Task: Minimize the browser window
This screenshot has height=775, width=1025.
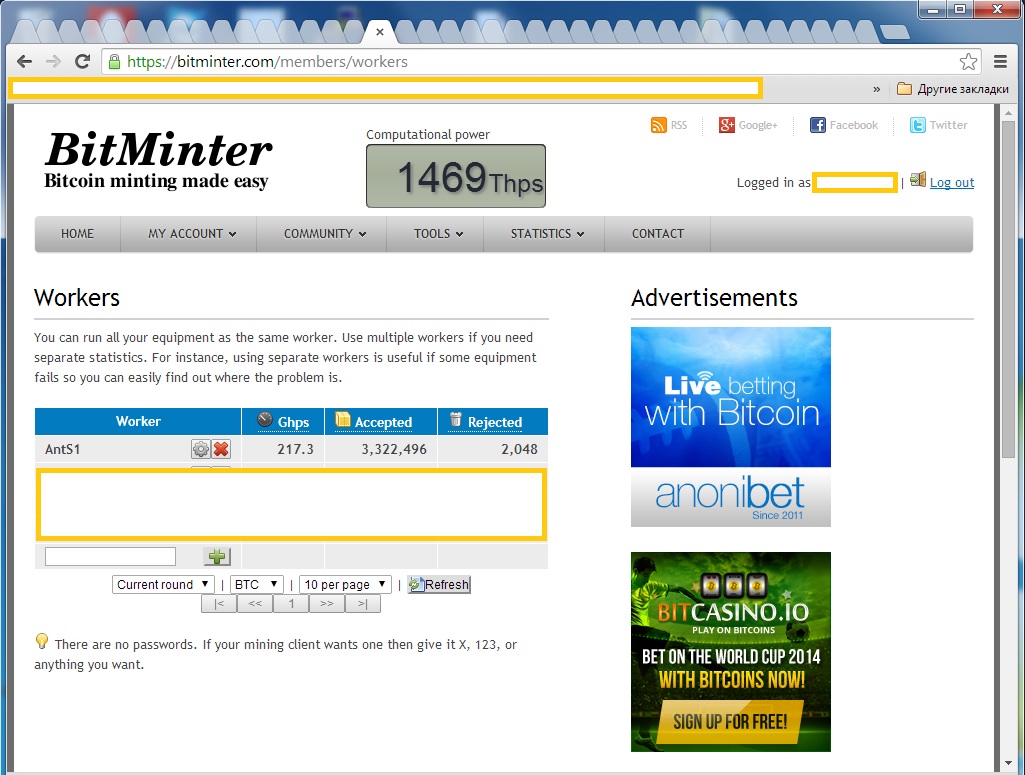Action: point(933,9)
